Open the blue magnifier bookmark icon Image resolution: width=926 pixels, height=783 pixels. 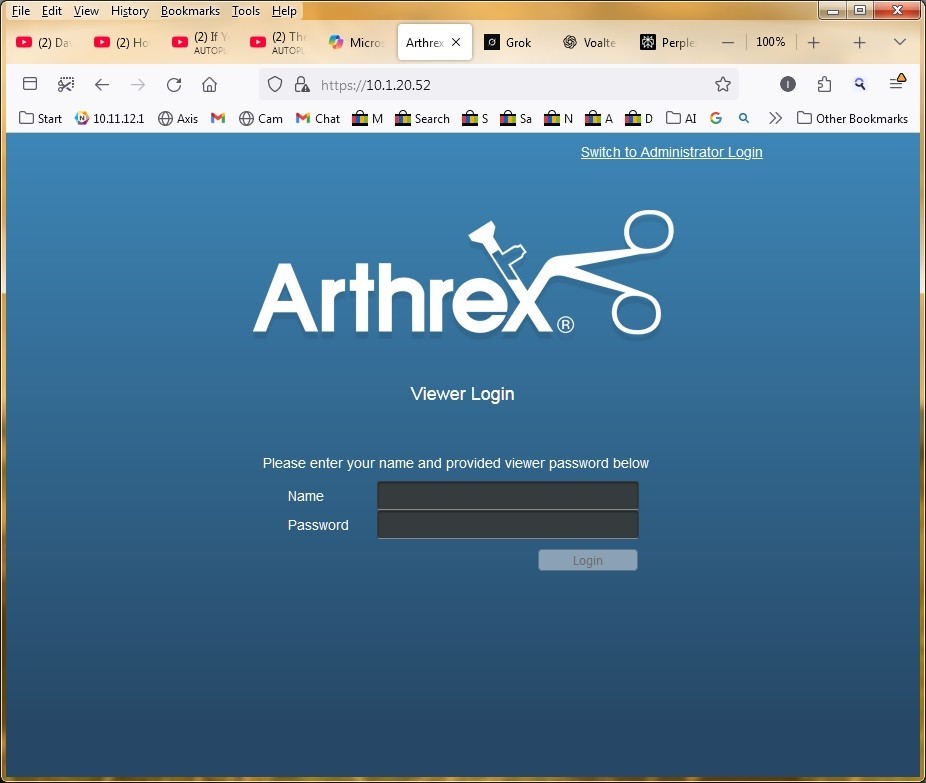click(744, 119)
